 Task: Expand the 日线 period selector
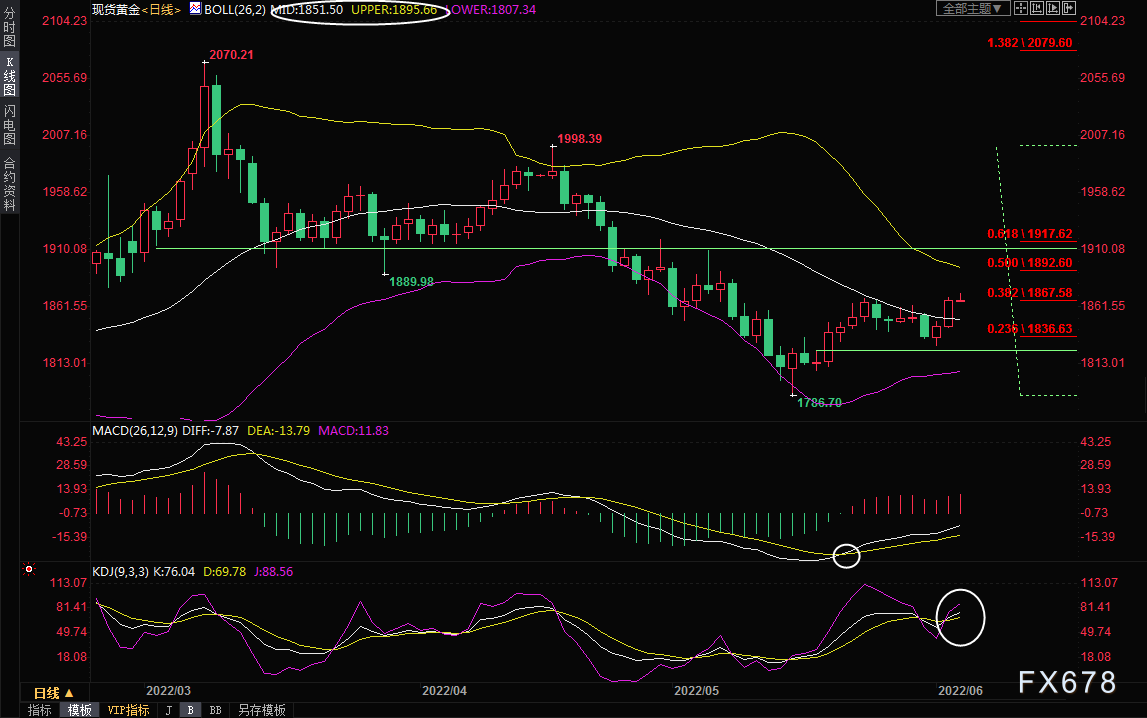(x=53, y=692)
